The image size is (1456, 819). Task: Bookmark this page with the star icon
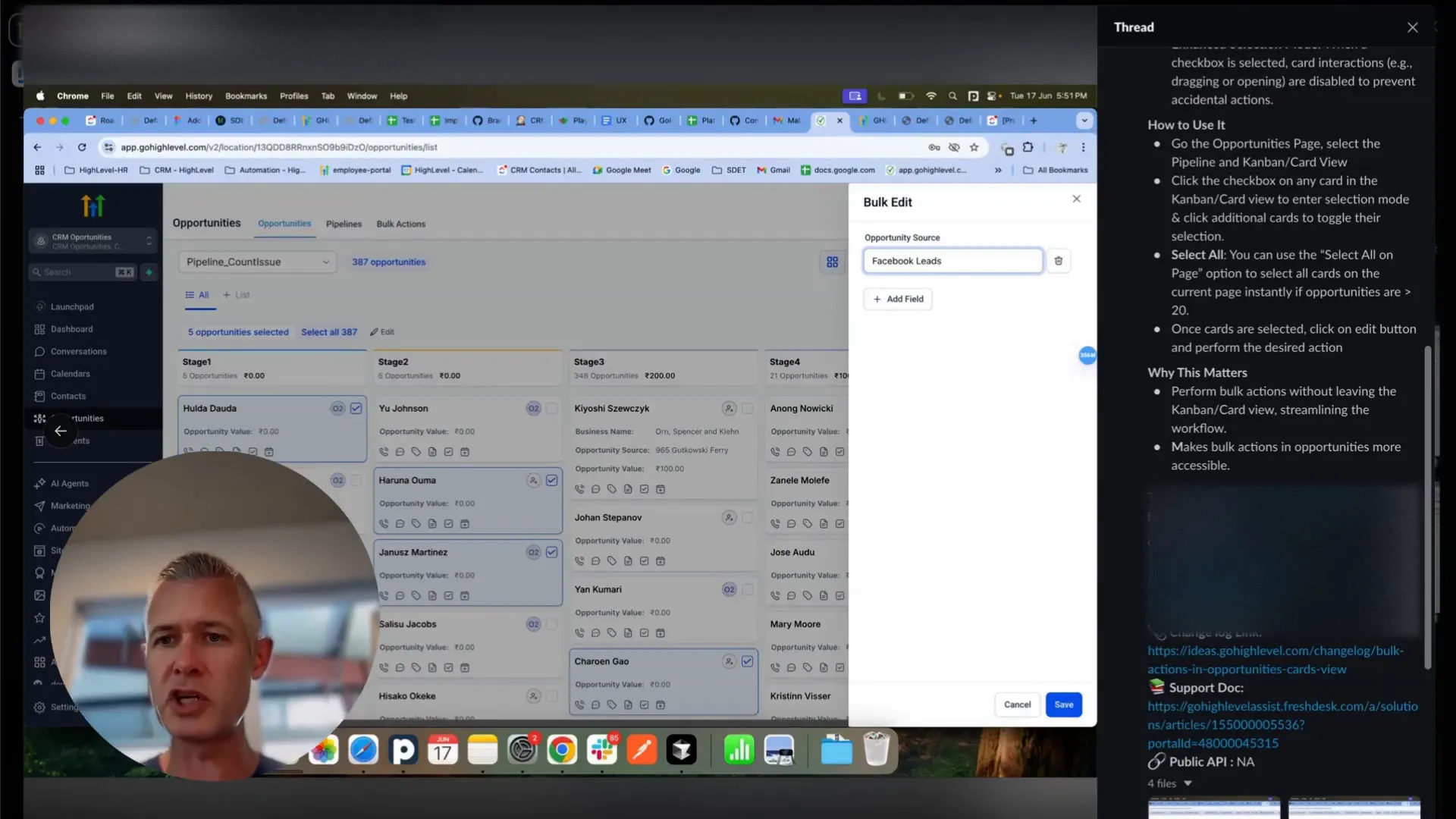tap(974, 147)
